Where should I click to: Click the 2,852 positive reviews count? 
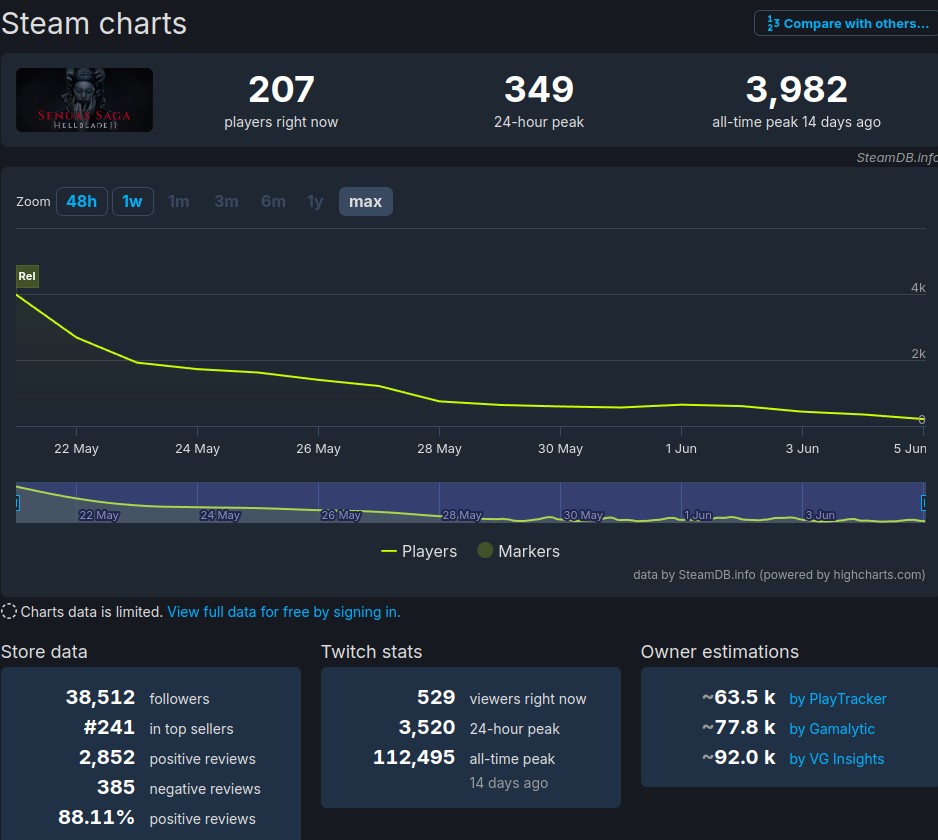click(x=107, y=757)
